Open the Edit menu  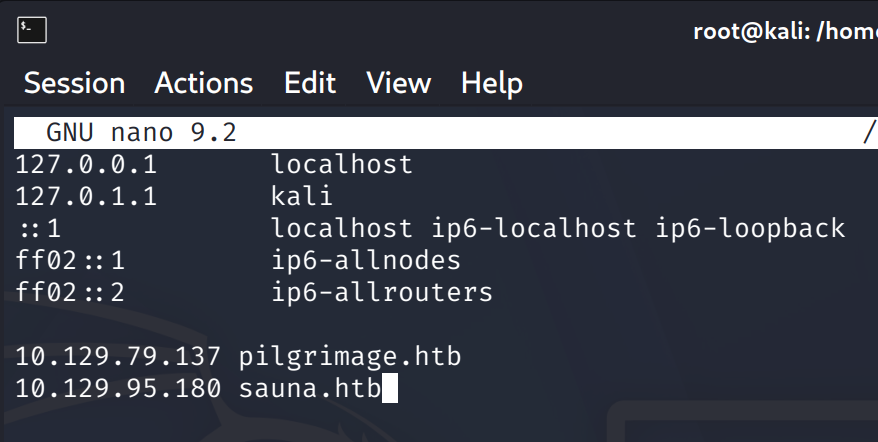(310, 83)
